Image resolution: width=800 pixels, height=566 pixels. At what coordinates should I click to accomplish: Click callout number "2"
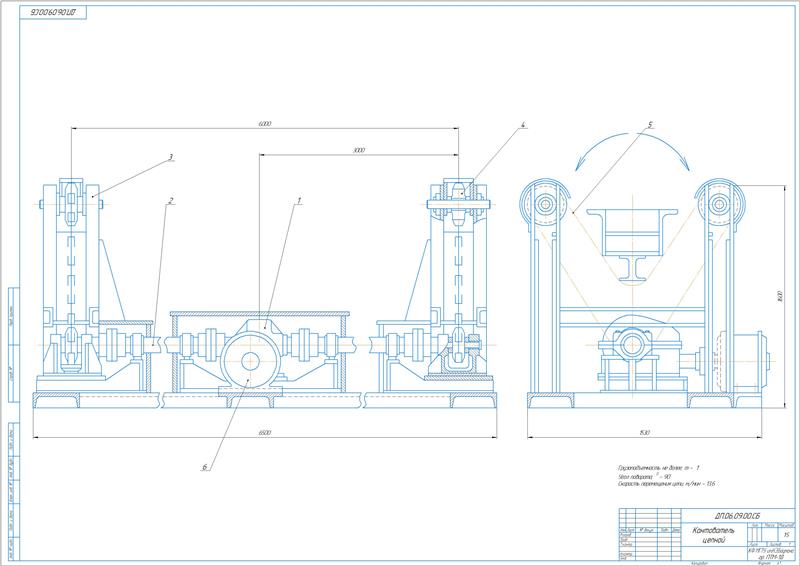[171, 201]
